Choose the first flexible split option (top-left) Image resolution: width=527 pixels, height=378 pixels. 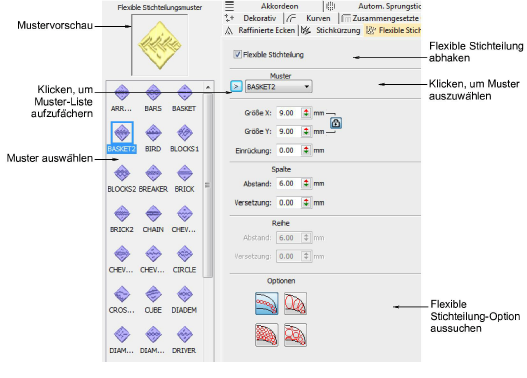tap(267, 303)
